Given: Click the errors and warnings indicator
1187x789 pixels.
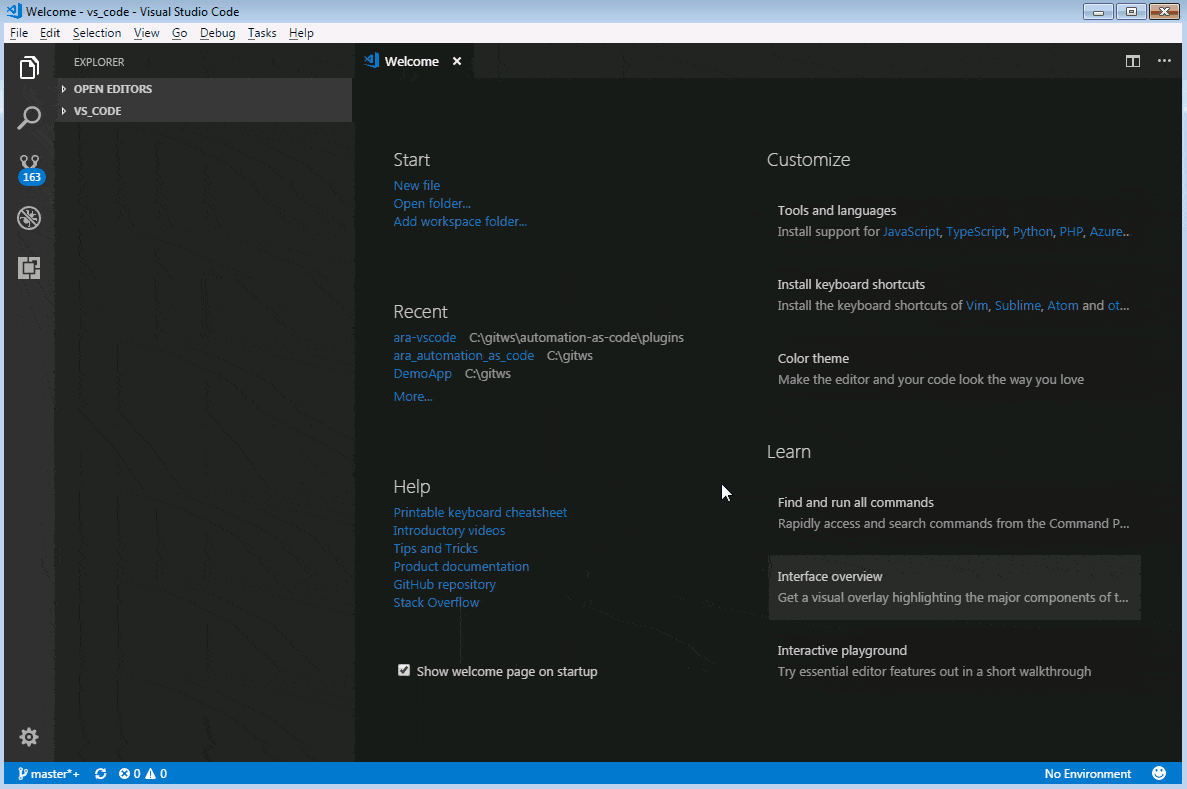Looking at the screenshot, I should [x=142, y=773].
